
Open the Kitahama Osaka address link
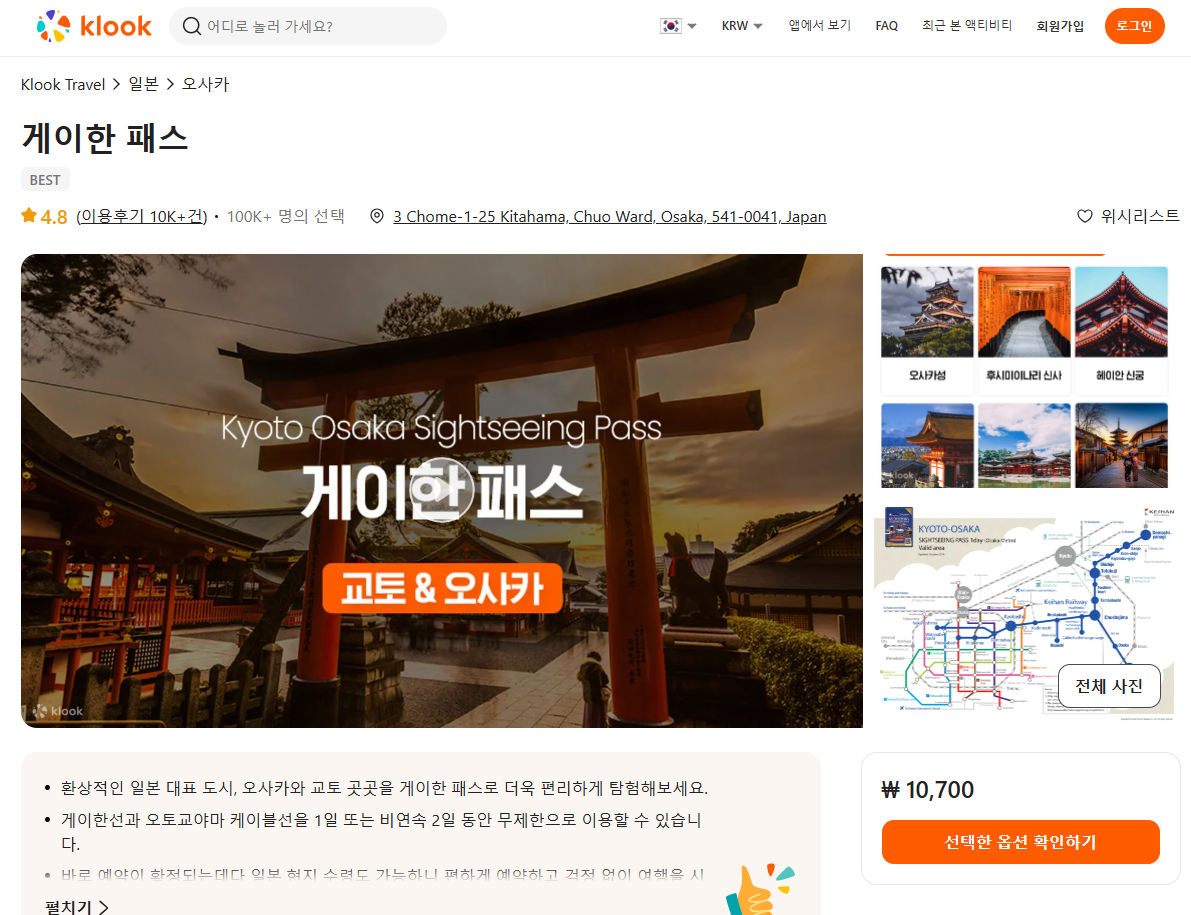609,216
